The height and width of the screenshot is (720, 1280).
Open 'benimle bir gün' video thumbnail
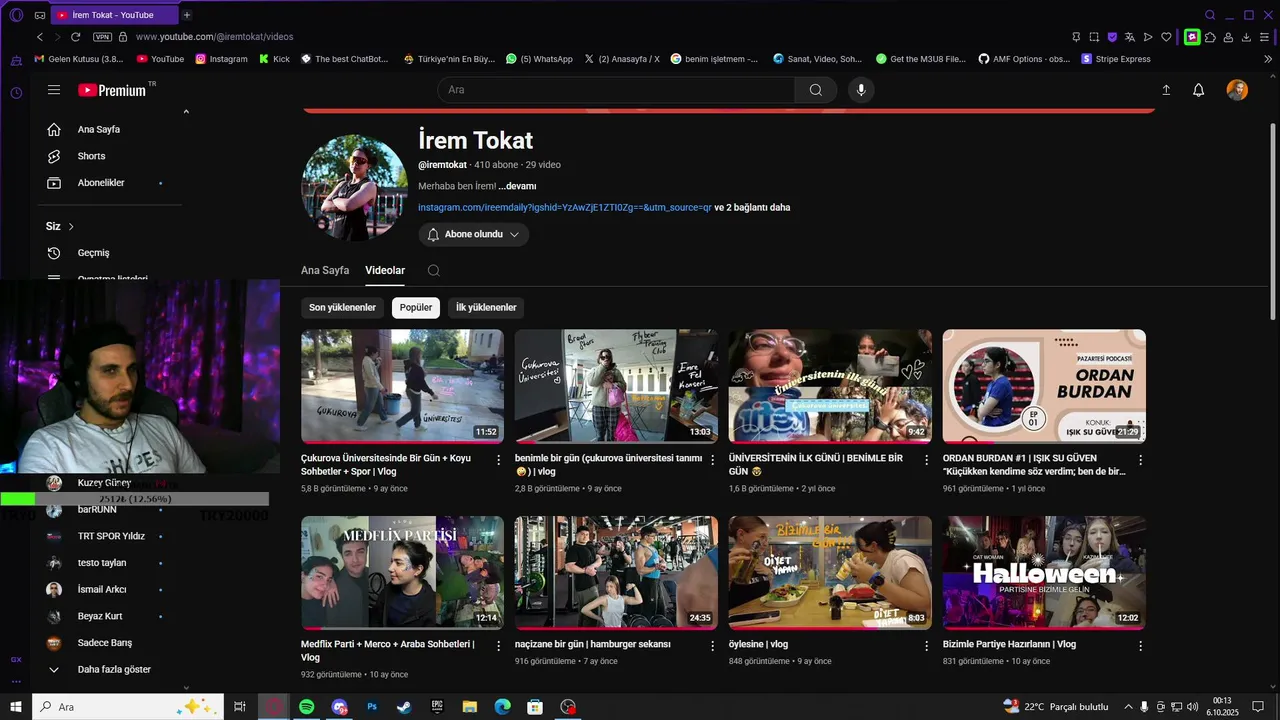(616, 386)
